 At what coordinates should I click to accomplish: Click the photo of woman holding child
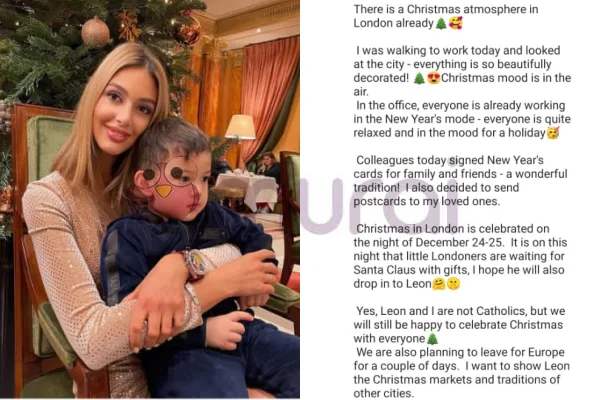pyautogui.click(x=150, y=199)
